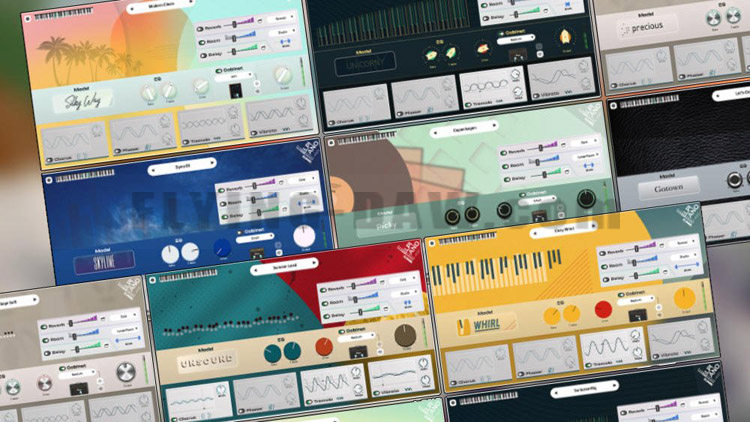The height and width of the screenshot is (422, 750).
Task: Click next preset arrow in green vinyl panel
Action: 493,125
